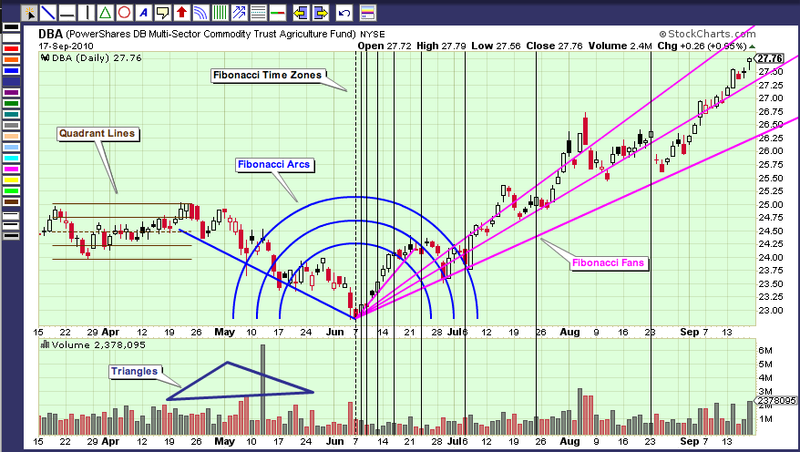Pick the dark navy color swatch
The height and width of the screenshot is (452, 800).
coord(11,82)
